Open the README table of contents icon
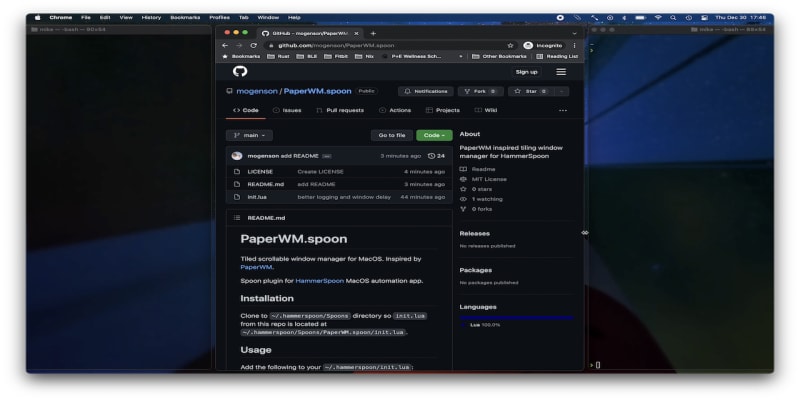 pyautogui.click(x=237, y=217)
